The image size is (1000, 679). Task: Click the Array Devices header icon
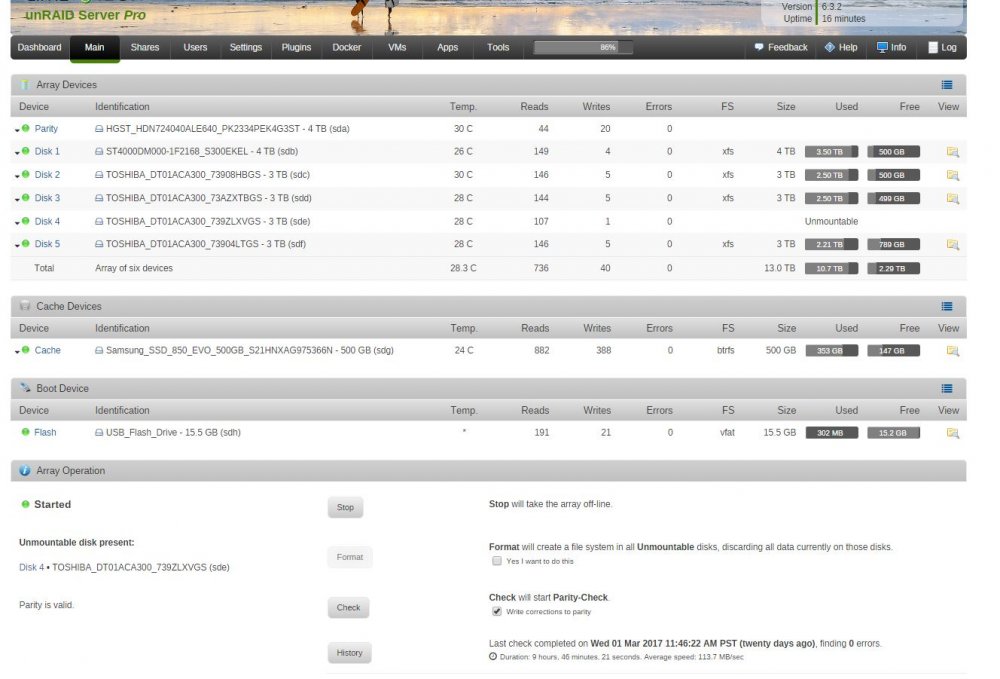point(25,85)
